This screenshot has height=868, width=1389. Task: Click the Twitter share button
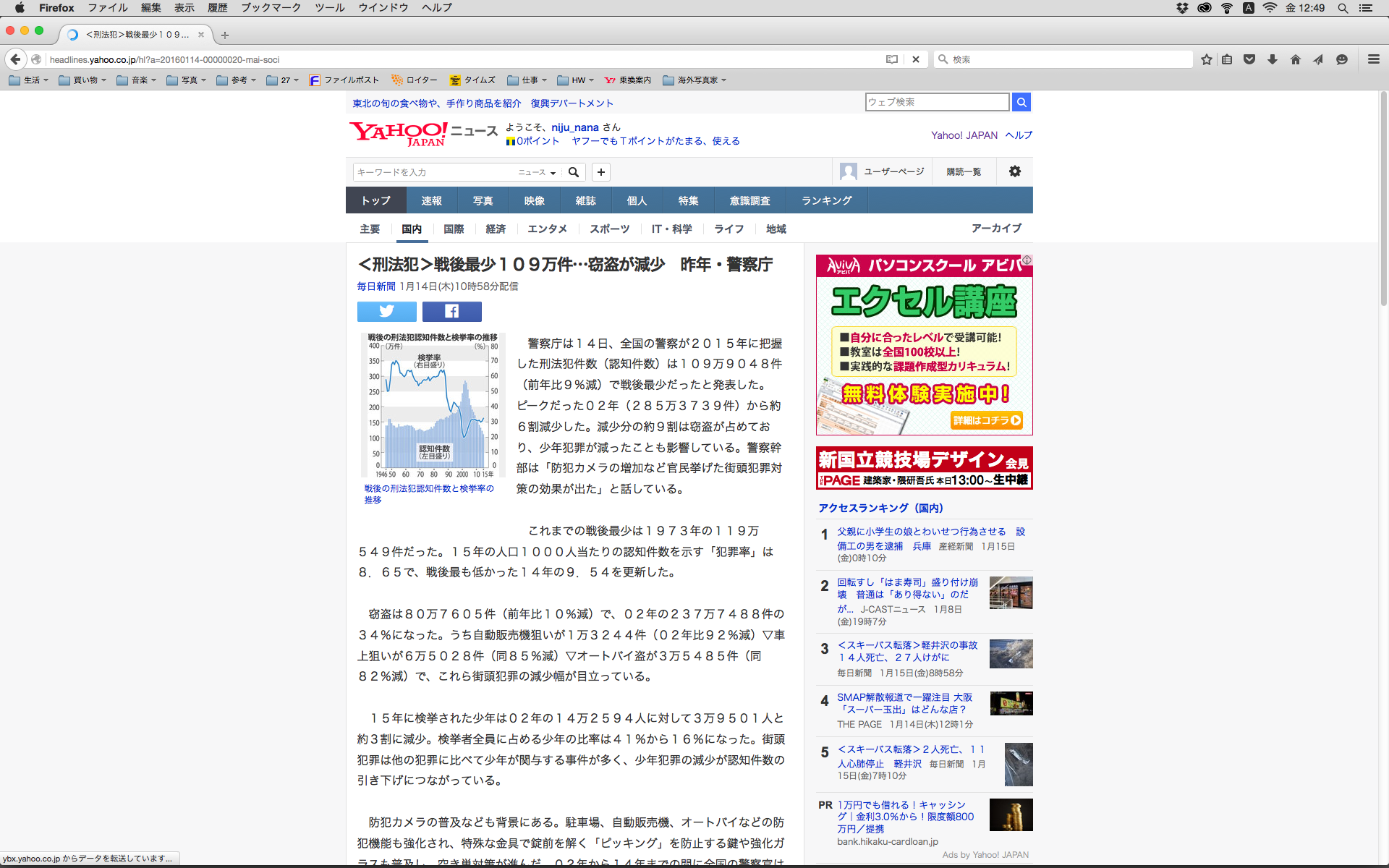pyautogui.click(x=386, y=311)
